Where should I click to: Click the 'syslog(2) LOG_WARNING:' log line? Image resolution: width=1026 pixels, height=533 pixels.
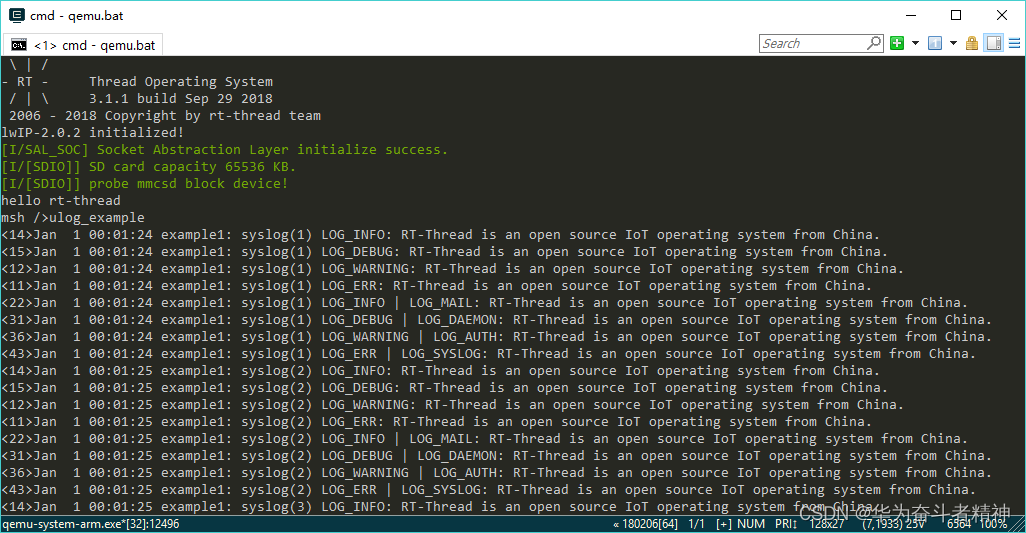[x=452, y=405]
